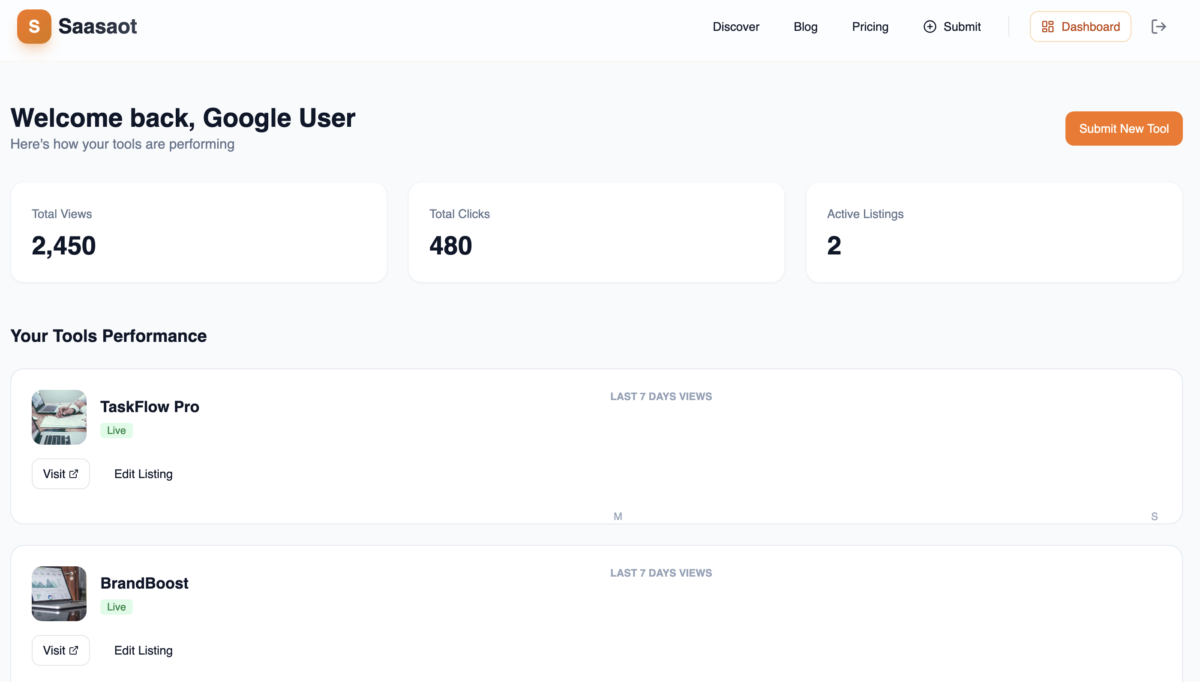1200x682 pixels.
Task: Select the Dashboard grid icon
Action: tap(1051, 26)
